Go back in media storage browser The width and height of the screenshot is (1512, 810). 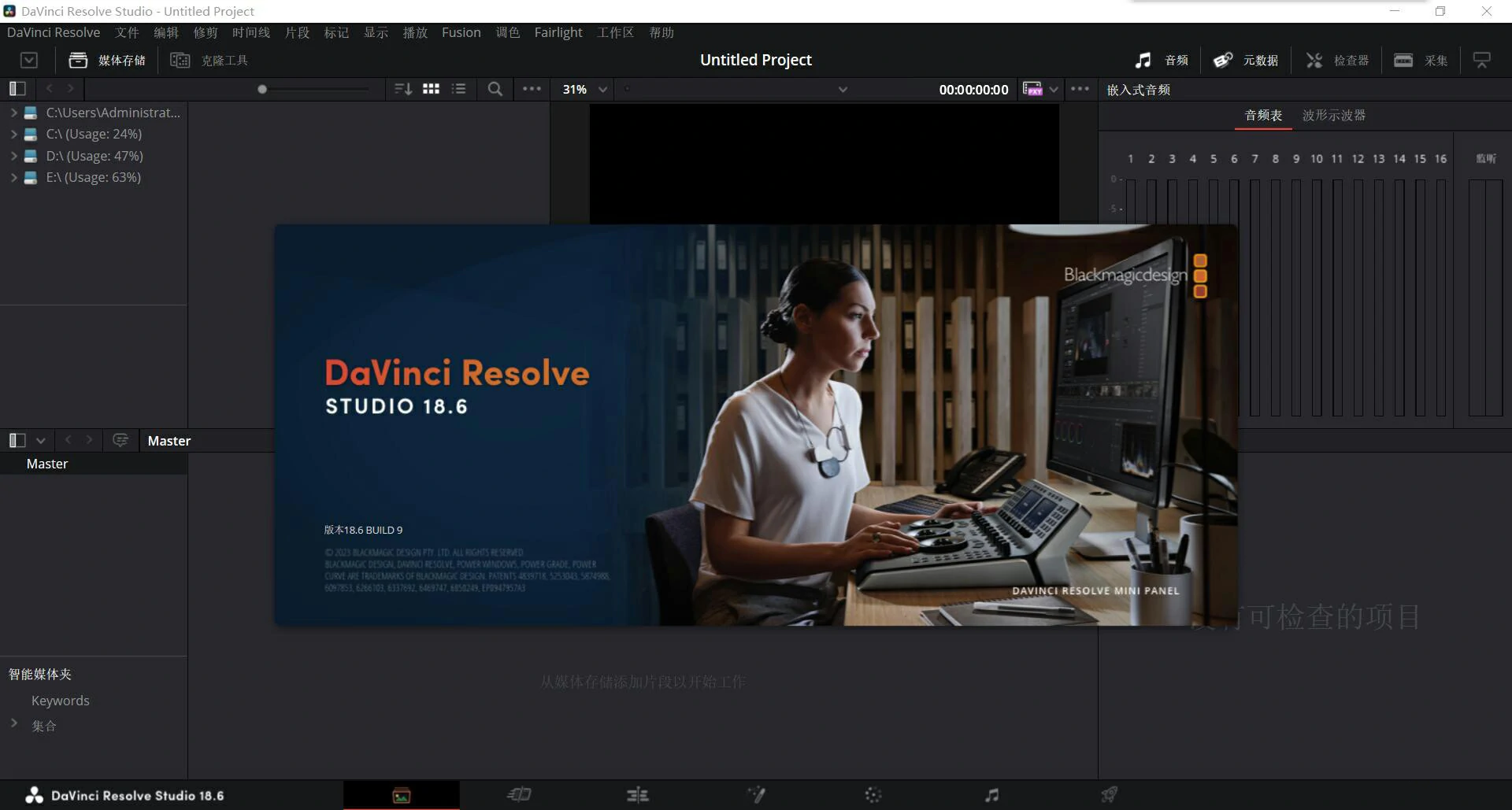(x=50, y=89)
